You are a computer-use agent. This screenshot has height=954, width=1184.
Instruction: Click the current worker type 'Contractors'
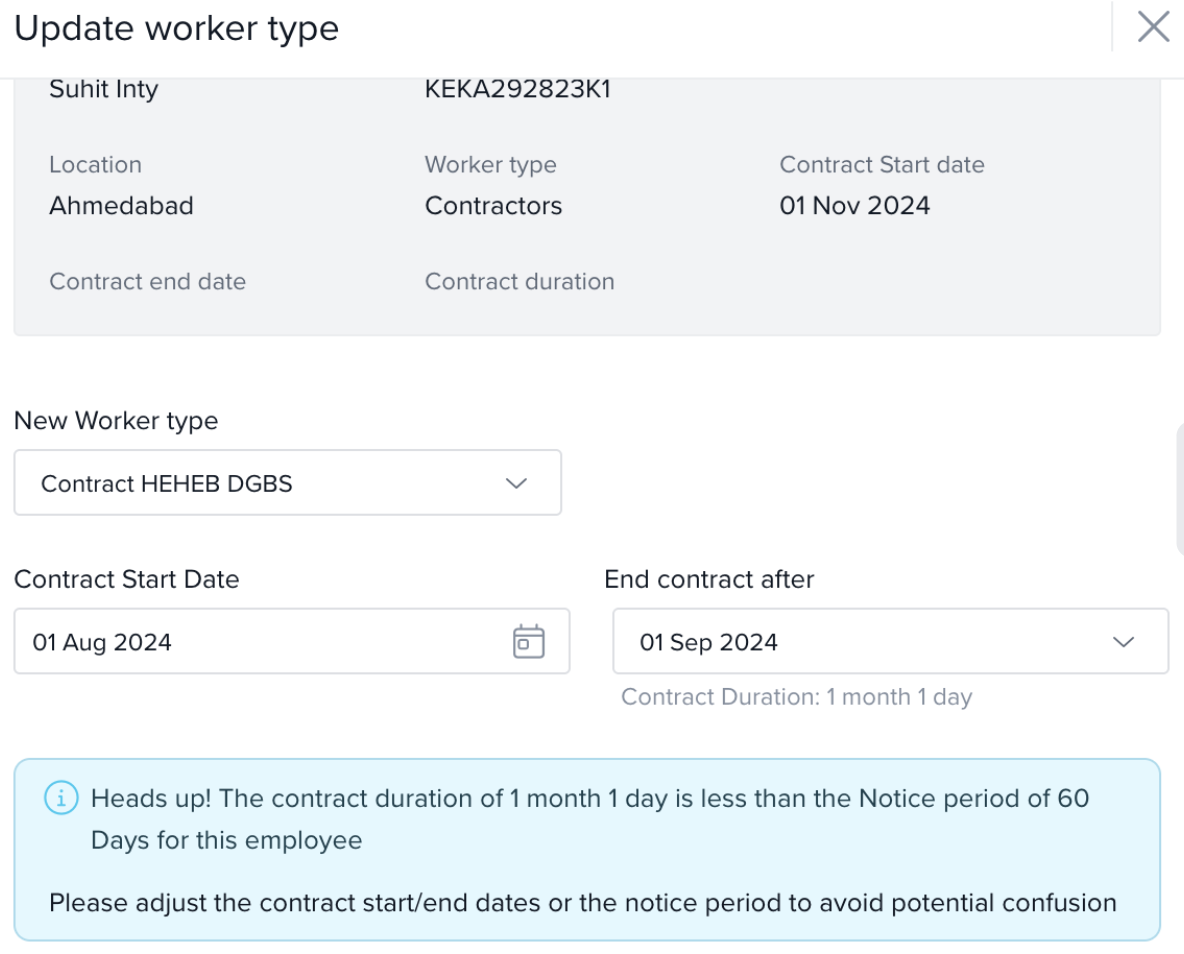[493, 206]
